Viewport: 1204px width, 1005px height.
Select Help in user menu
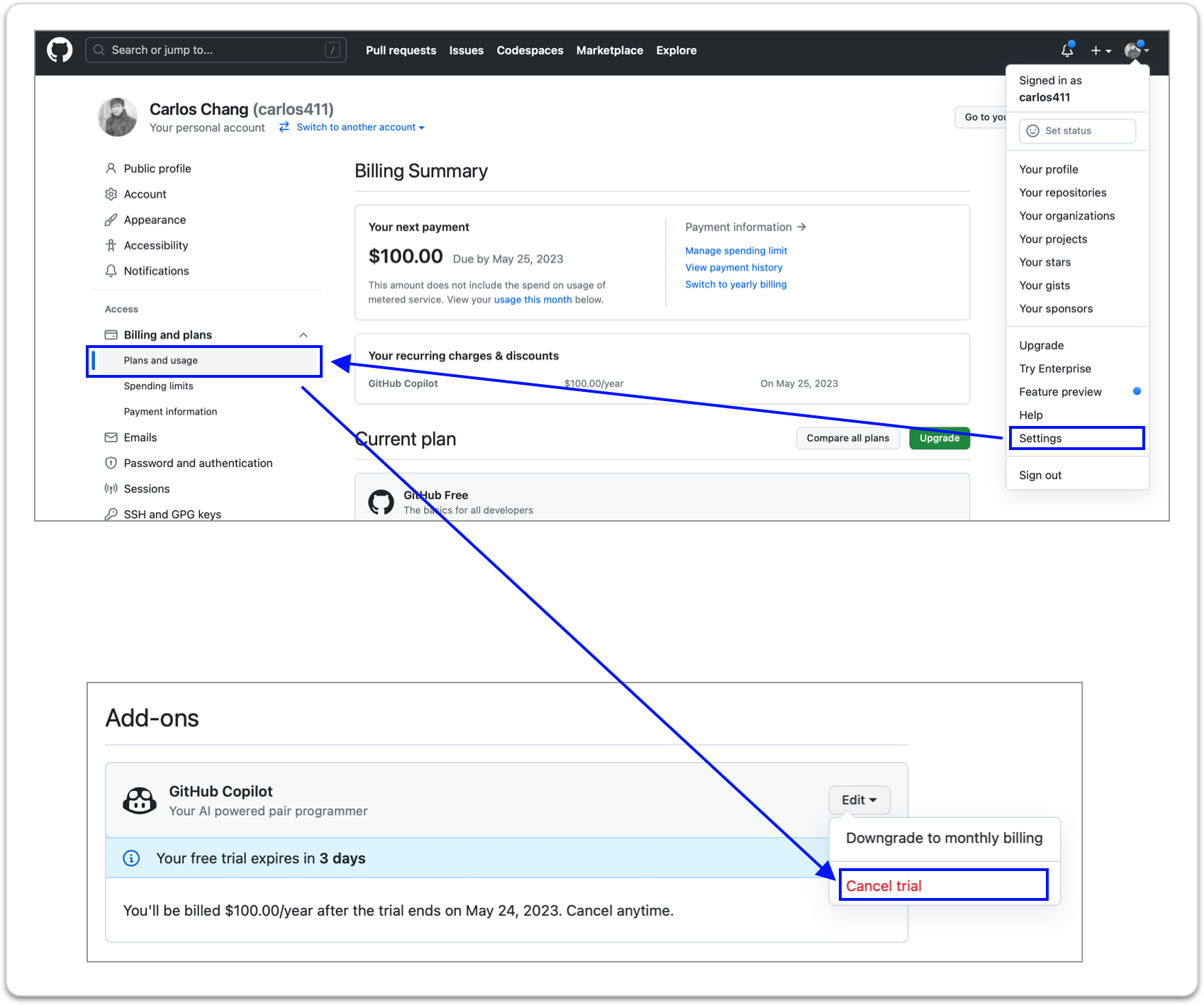point(1031,415)
